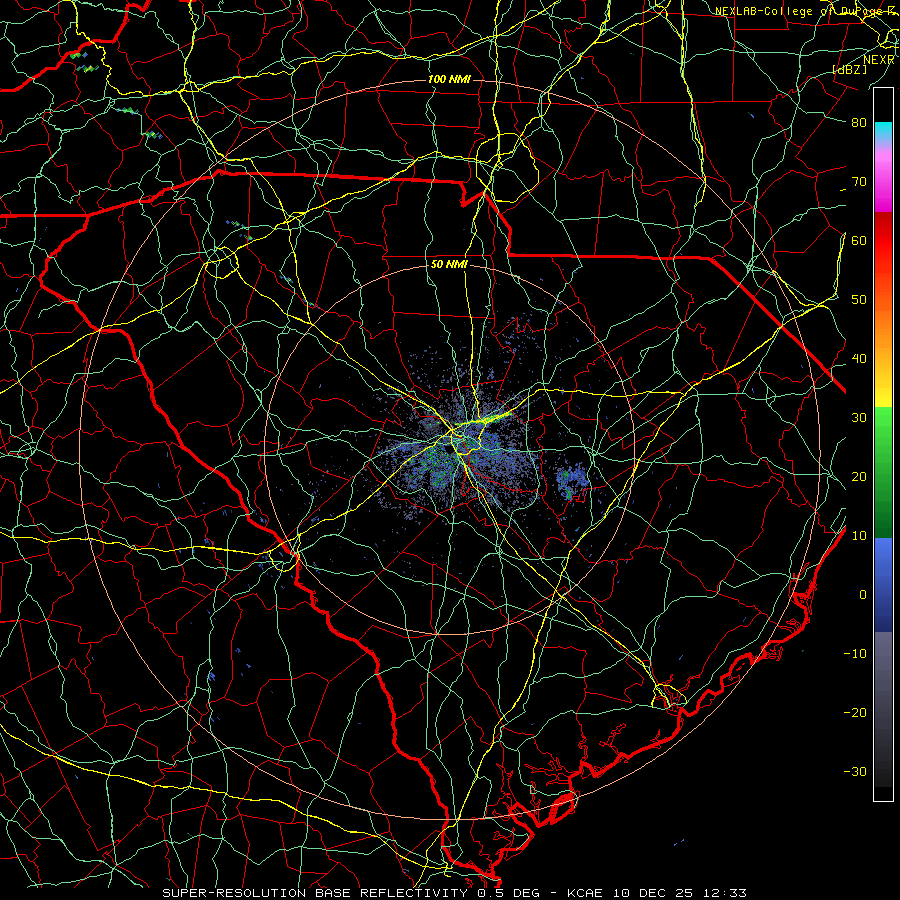Click the 0 value on the dBZ scale
This screenshot has width=900, height=900.
(863, 595)
